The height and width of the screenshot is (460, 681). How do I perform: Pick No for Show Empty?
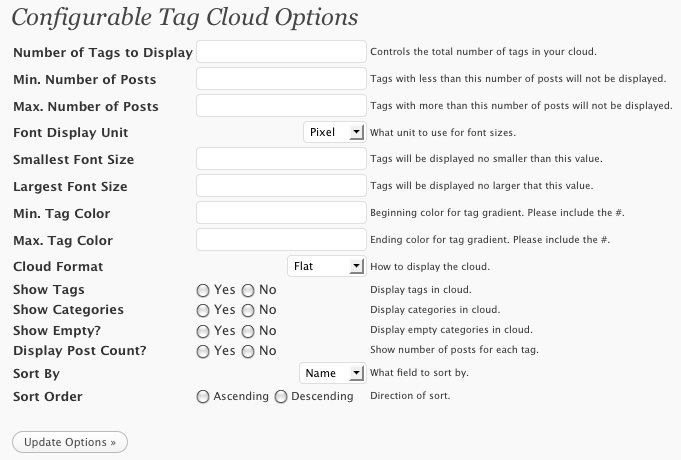point(248,331)
